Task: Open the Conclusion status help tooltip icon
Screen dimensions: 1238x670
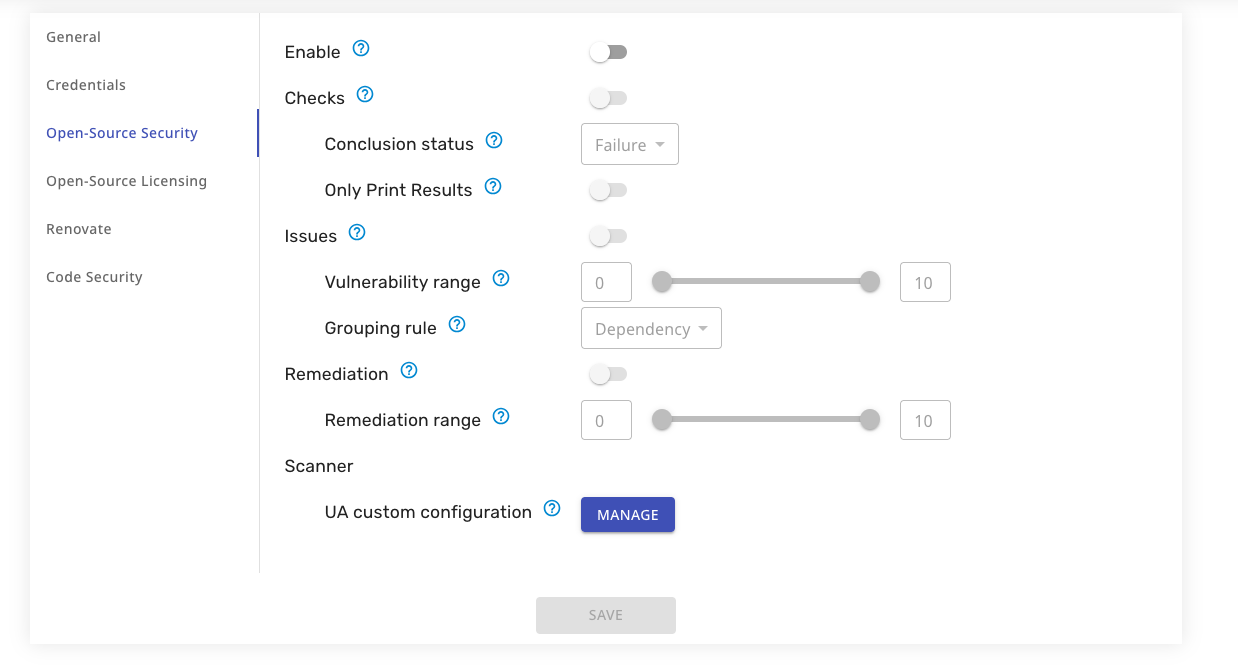Action: tap(494, 141)
